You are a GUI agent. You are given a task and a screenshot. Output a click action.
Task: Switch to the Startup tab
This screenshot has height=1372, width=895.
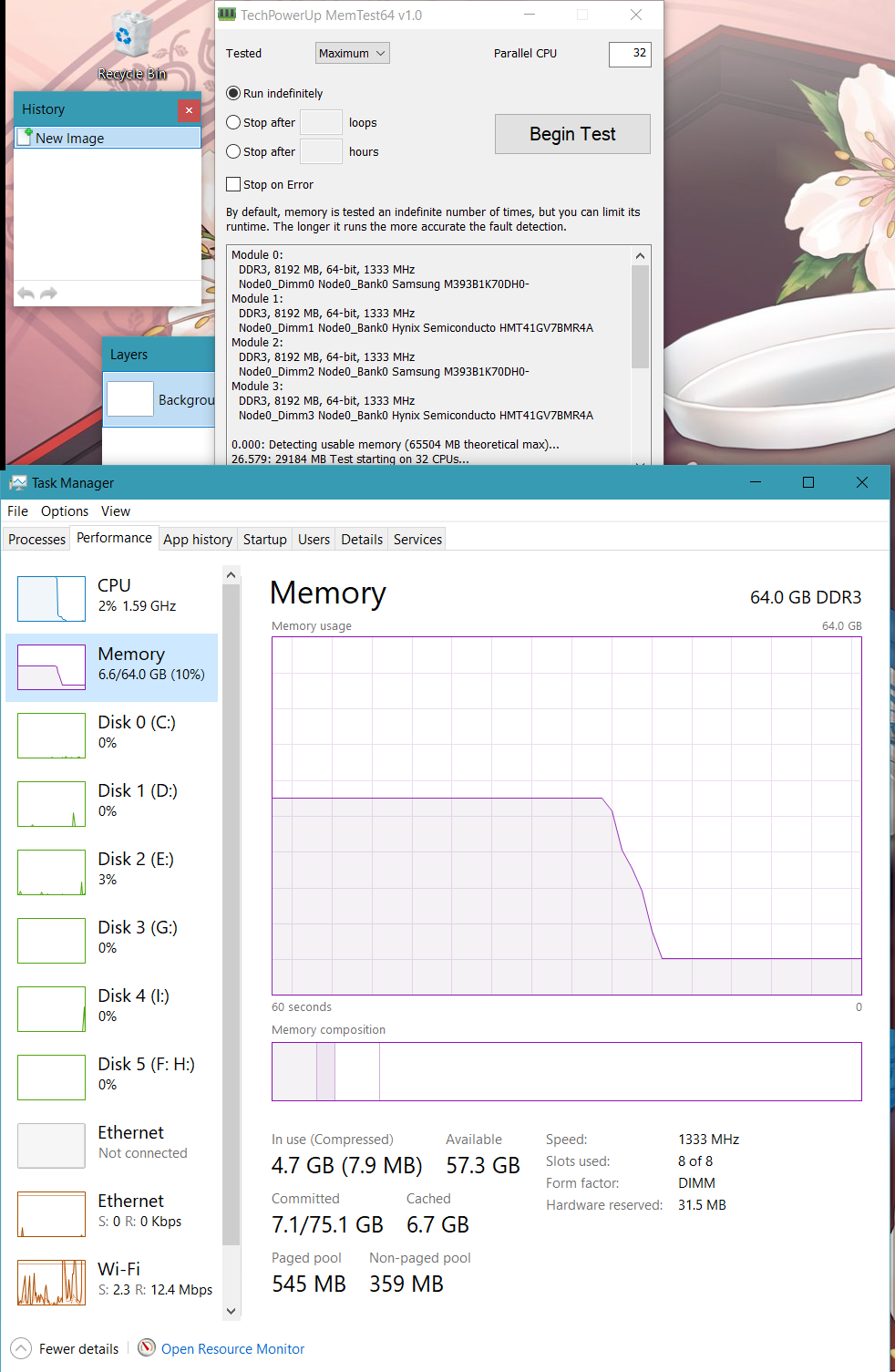[x=265, y=540]
